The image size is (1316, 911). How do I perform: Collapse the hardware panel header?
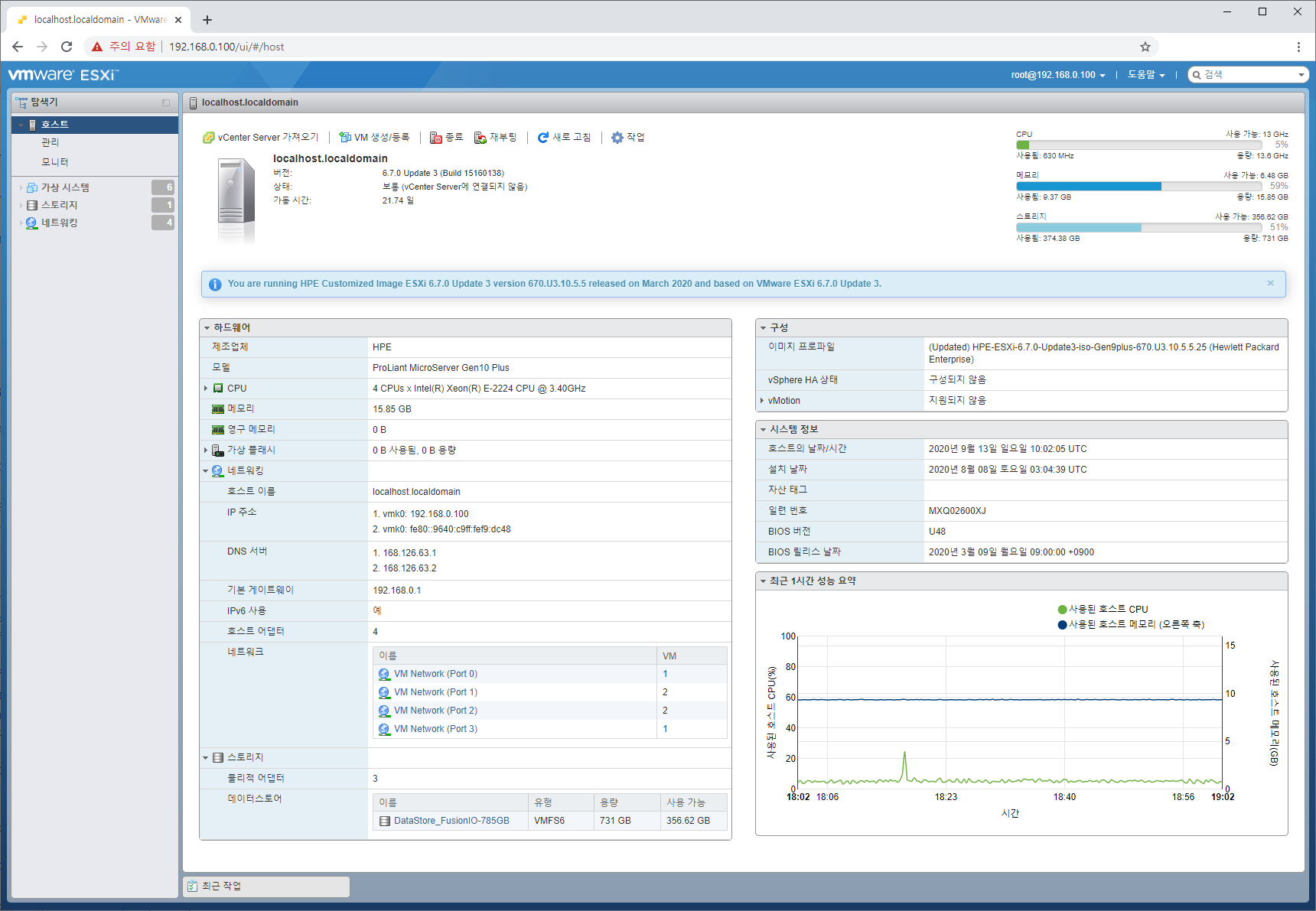pyautogui.click(x=207, y=328)
